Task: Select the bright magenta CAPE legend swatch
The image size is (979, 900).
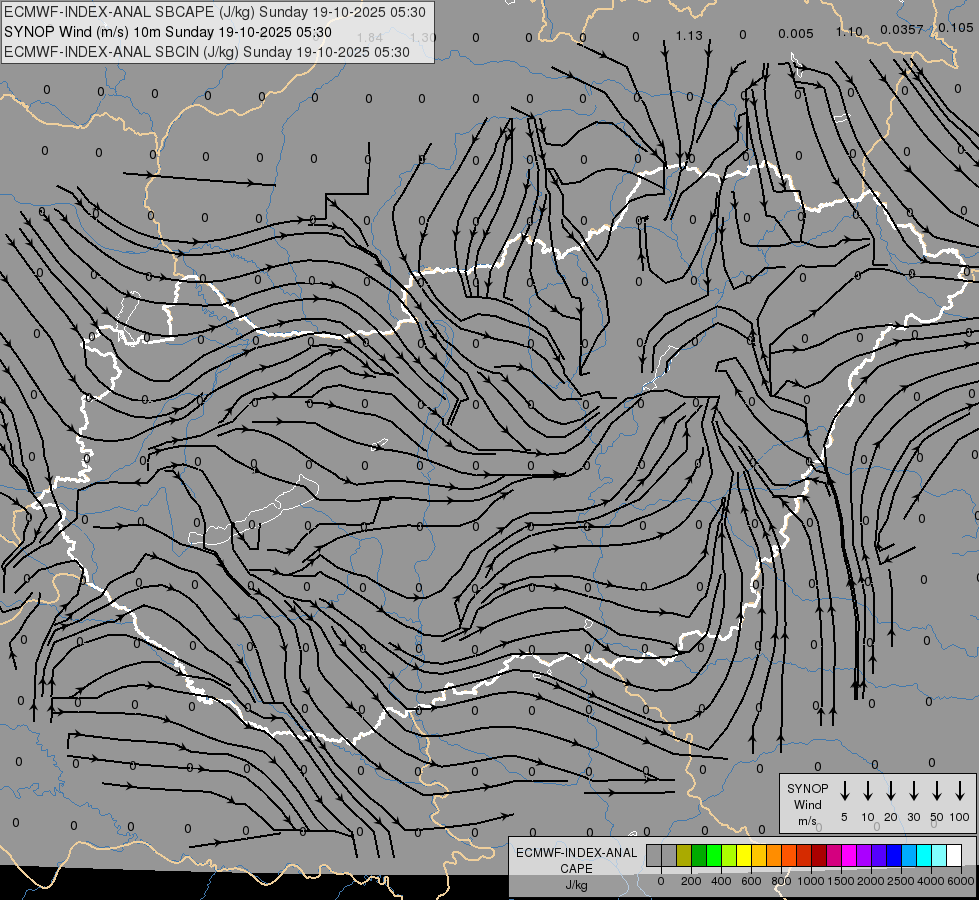Action: pyautogui.click(x=849, y=855)
